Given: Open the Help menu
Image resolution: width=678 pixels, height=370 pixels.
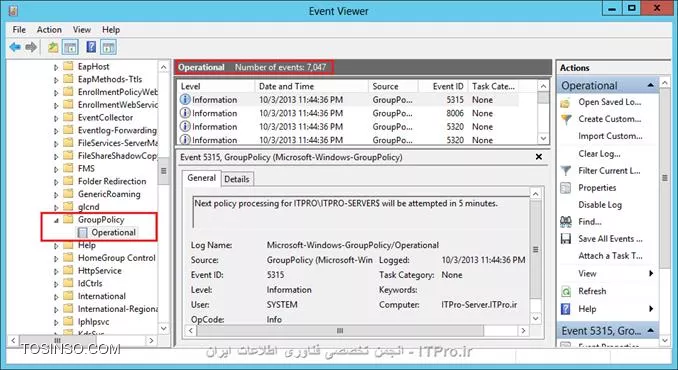Looking at the screenshot, I should [111, 29].
